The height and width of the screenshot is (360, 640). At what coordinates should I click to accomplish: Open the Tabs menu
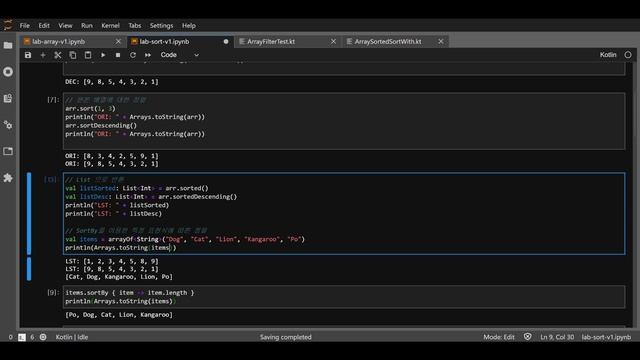pyautogui.click(x=135, y=25)
